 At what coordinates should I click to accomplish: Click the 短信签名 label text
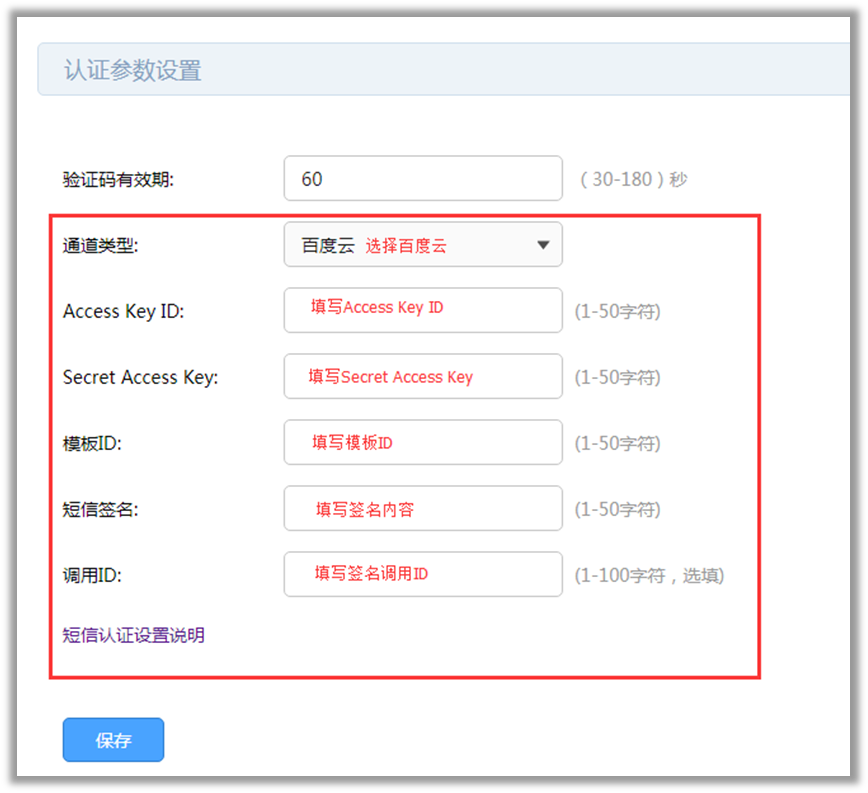(x=100, y=509)
